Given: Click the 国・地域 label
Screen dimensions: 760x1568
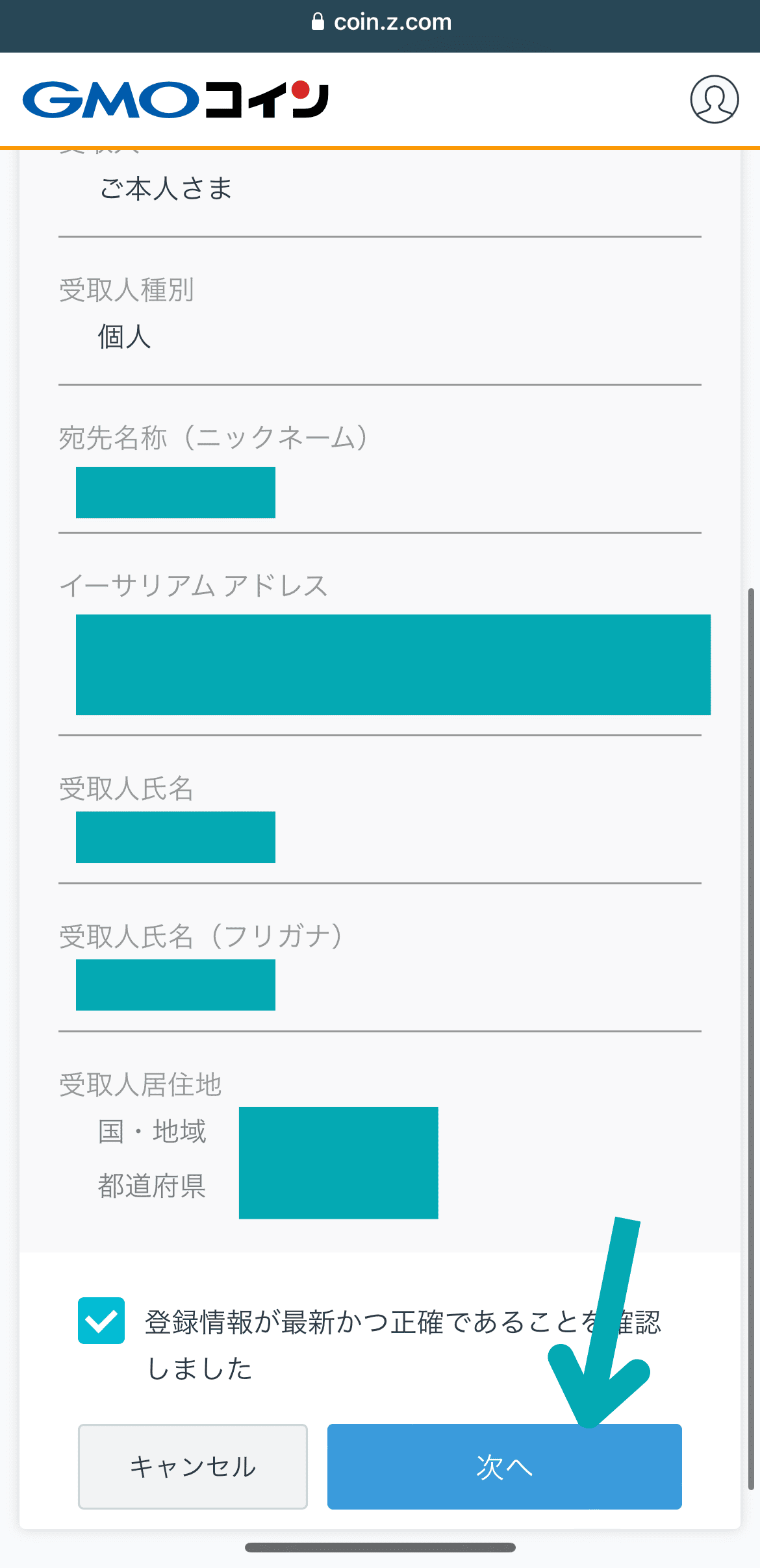Looking at the screenshot, I should coord(152,1131).
